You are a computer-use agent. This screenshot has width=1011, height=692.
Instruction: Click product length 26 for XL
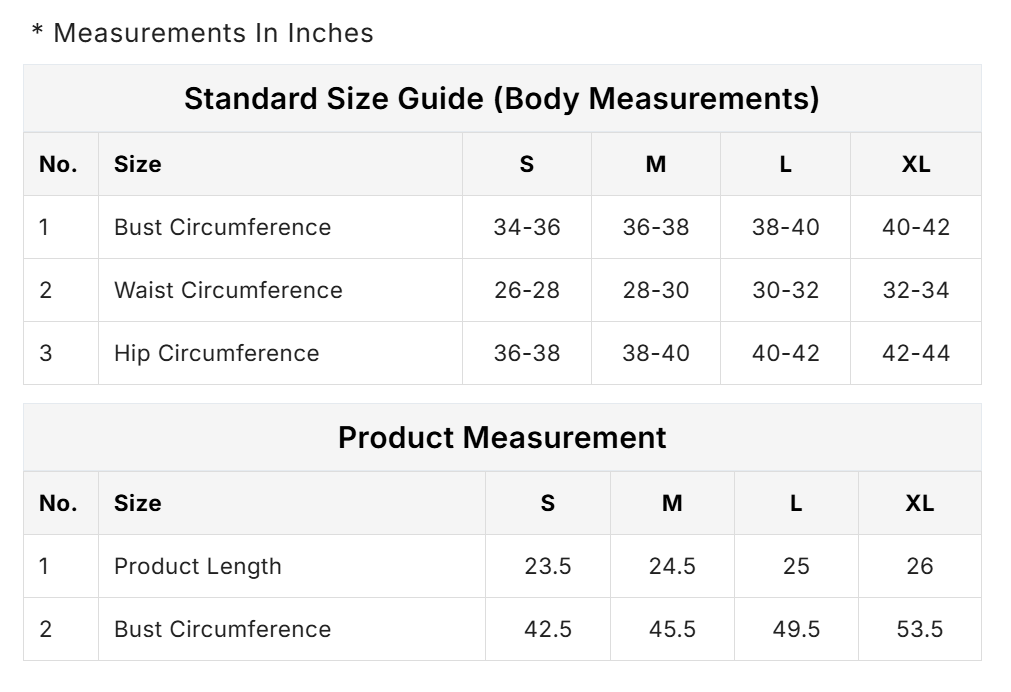pyautogui.click(x=920, y=566)
